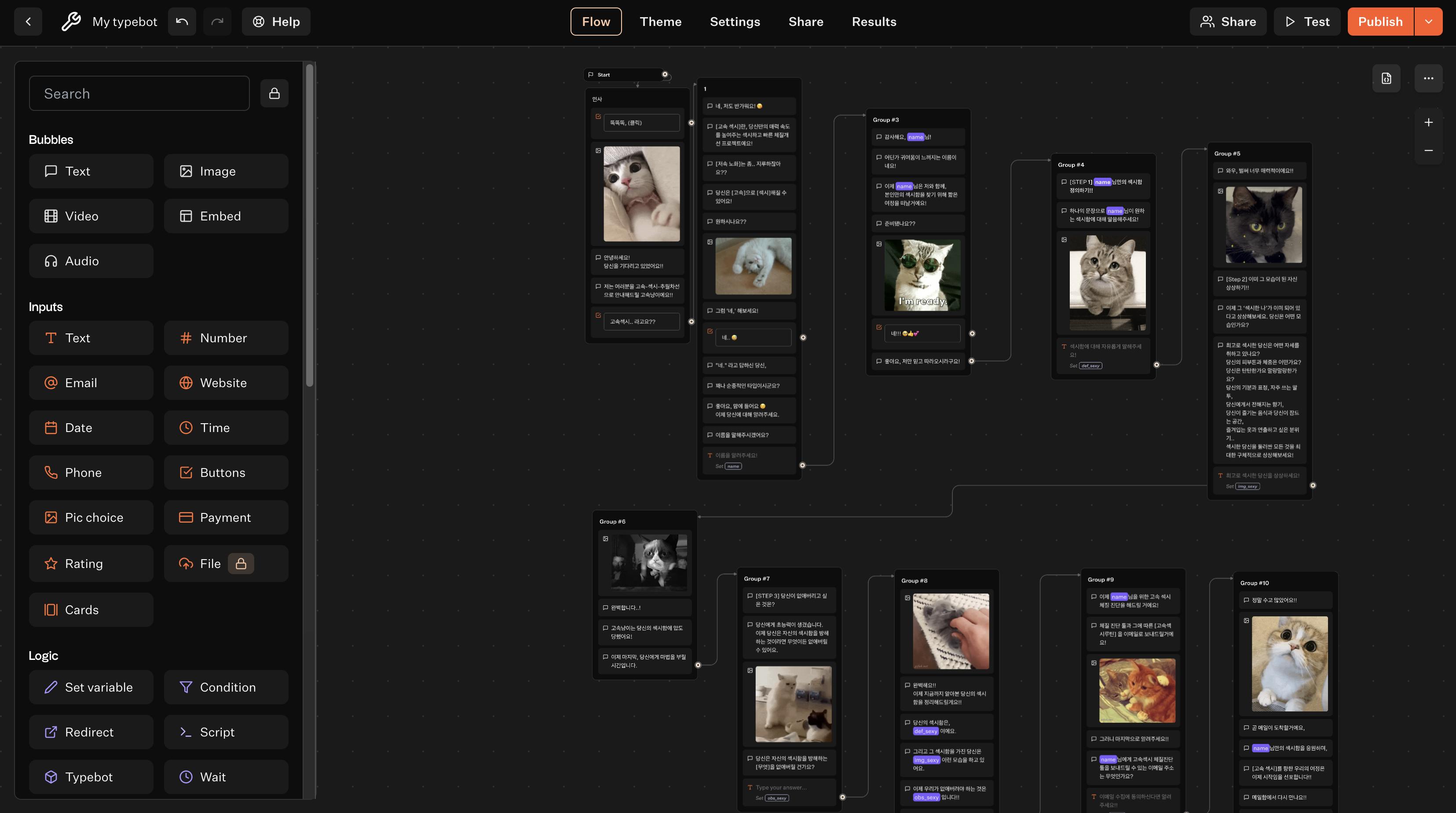Open the three-dots canvas options menu

1428,78
